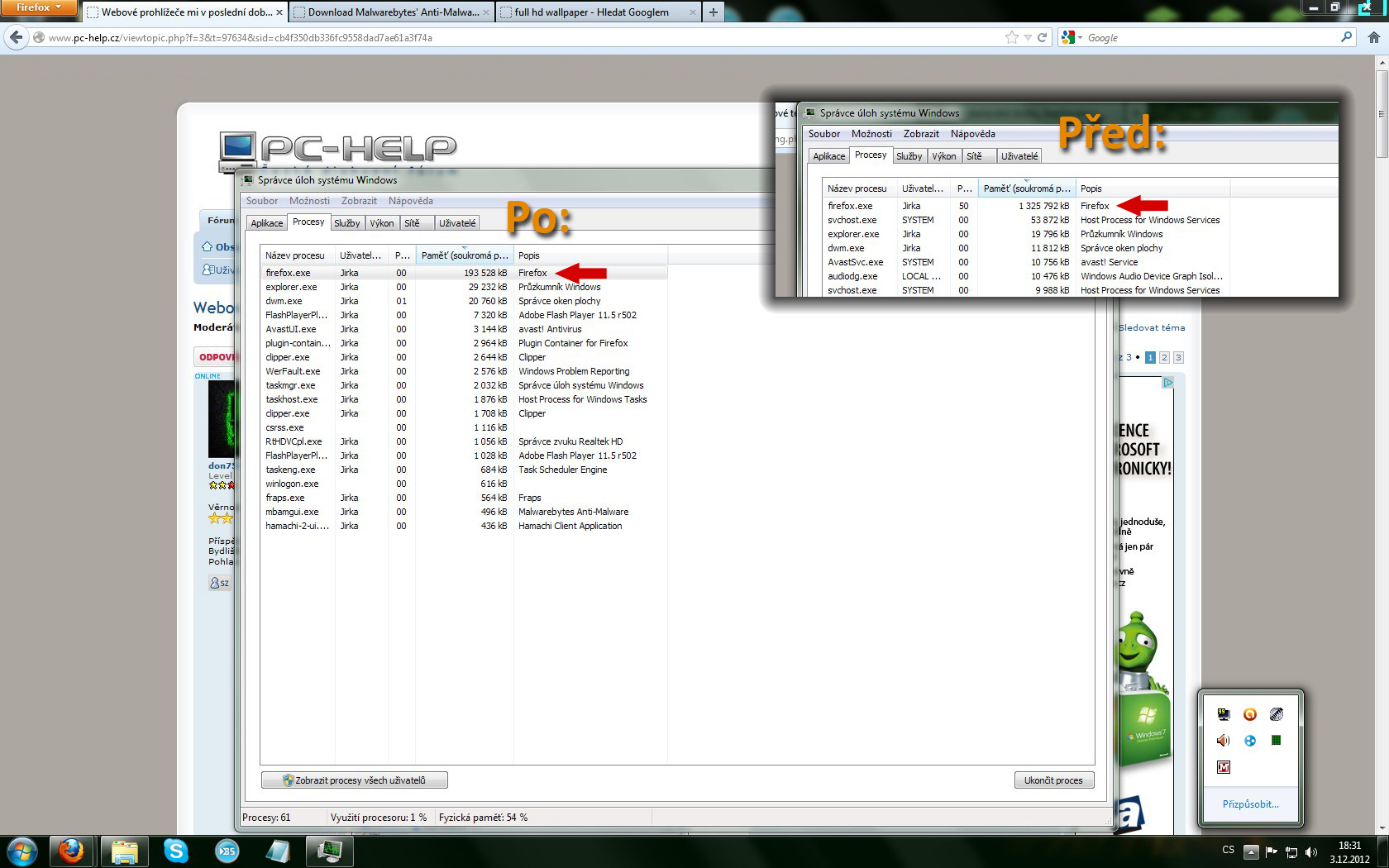Select the audiodg.exe row in the Před window
Image resolution: width=1389 pixels, height=868 pixels.
[x=1026, y=276]
